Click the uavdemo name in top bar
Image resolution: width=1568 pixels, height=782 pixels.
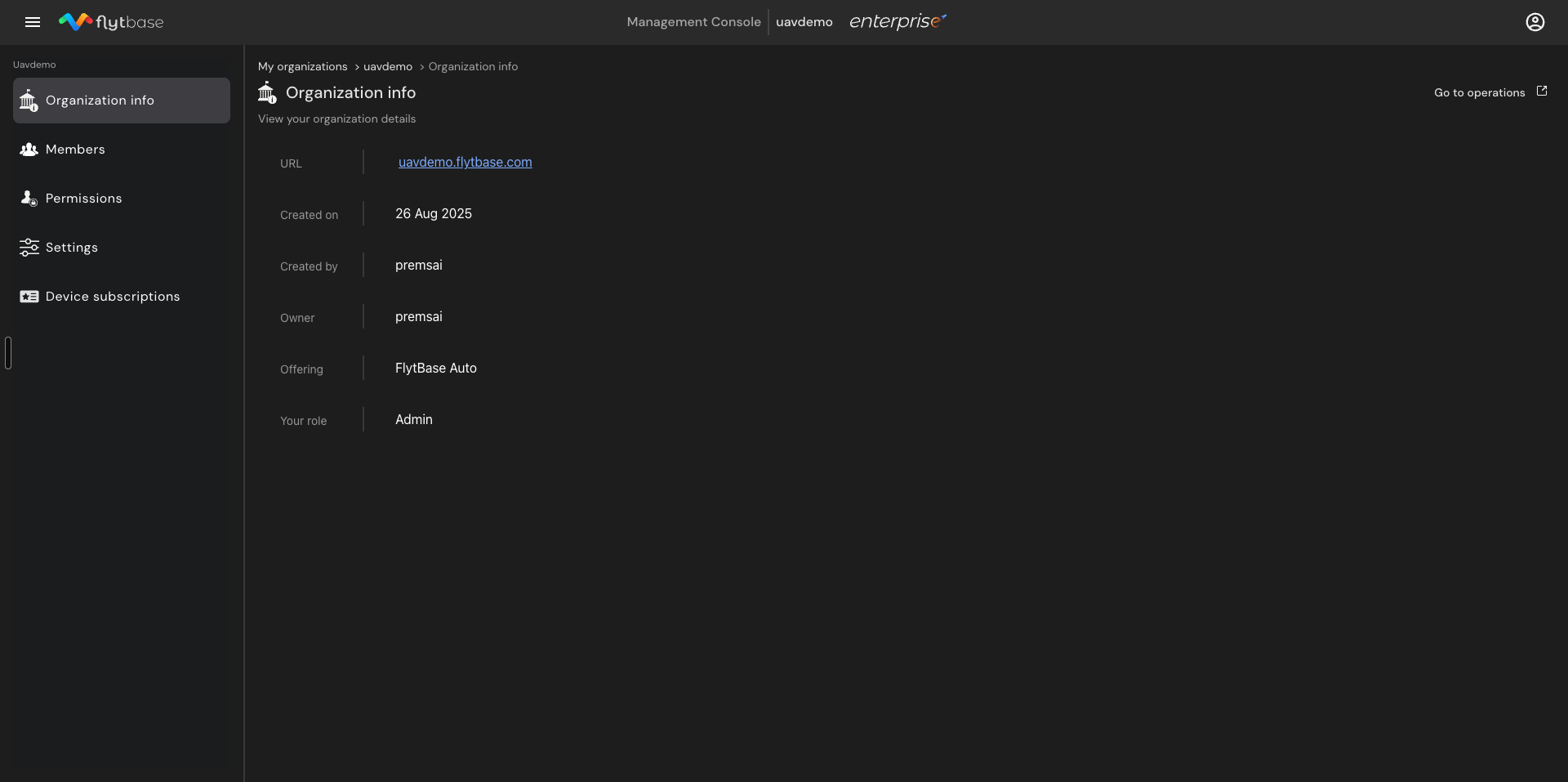tap(804, 22)
